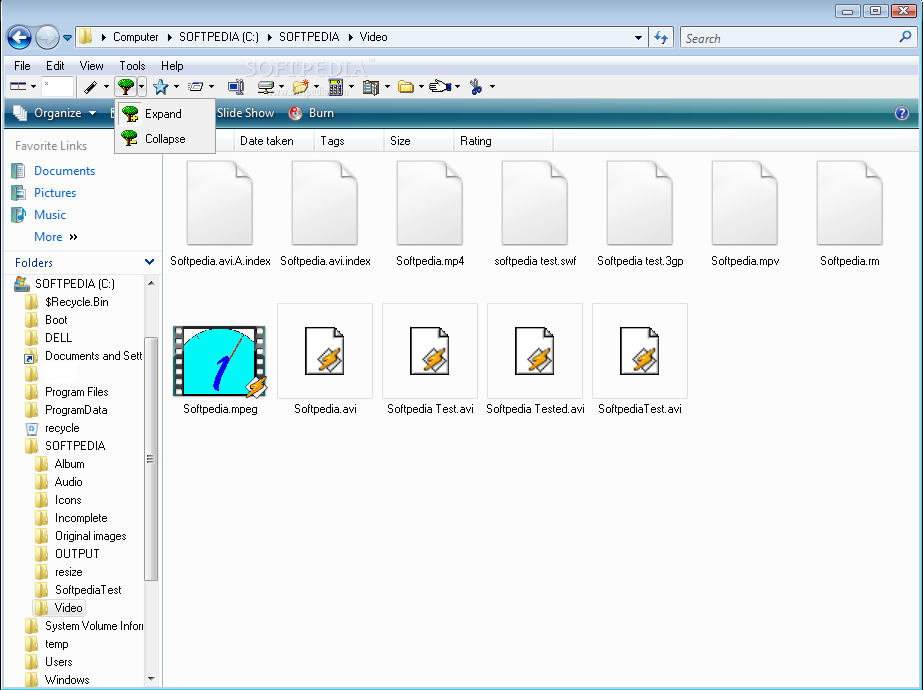Collapse the Folders pane with its chevron
Screen dimensions: 923x690
(150, 262)
